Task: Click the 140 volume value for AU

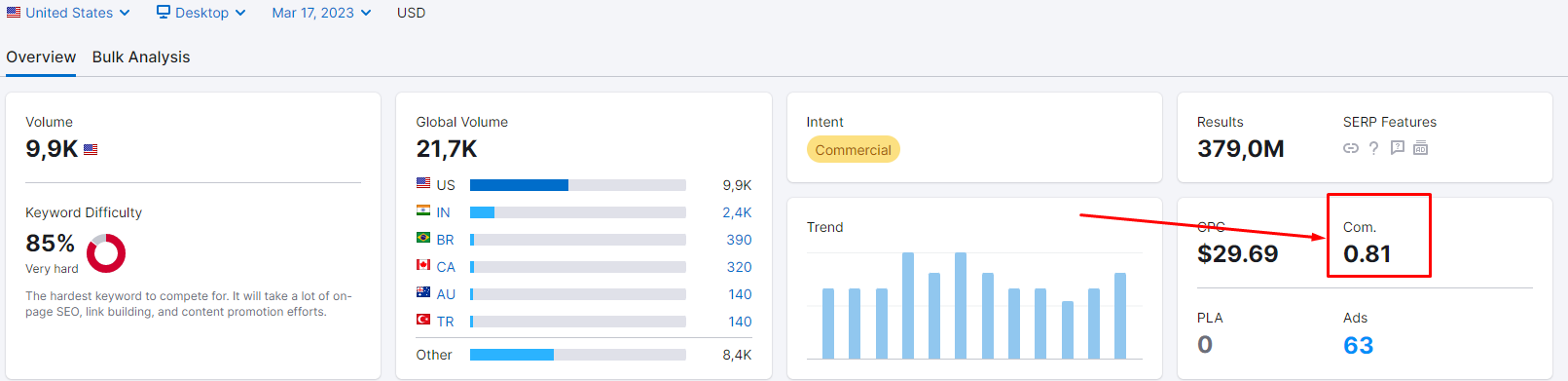Action: pos(740,294)
